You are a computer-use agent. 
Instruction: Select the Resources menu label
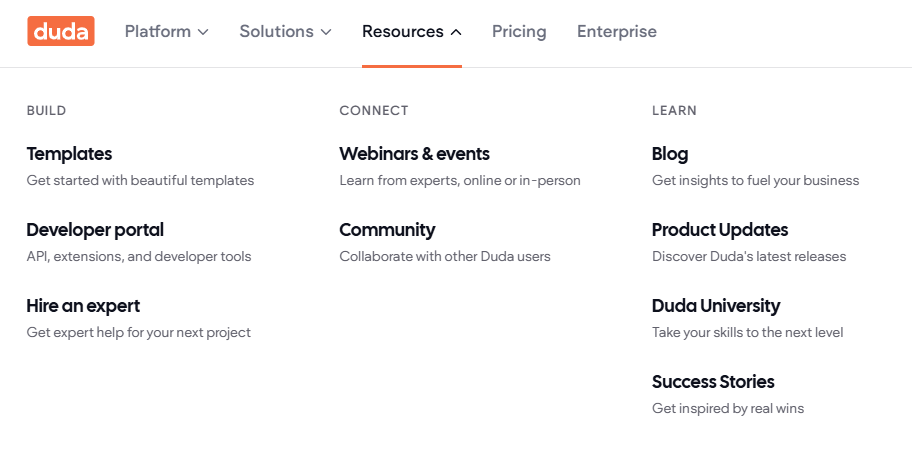(403, 31)
